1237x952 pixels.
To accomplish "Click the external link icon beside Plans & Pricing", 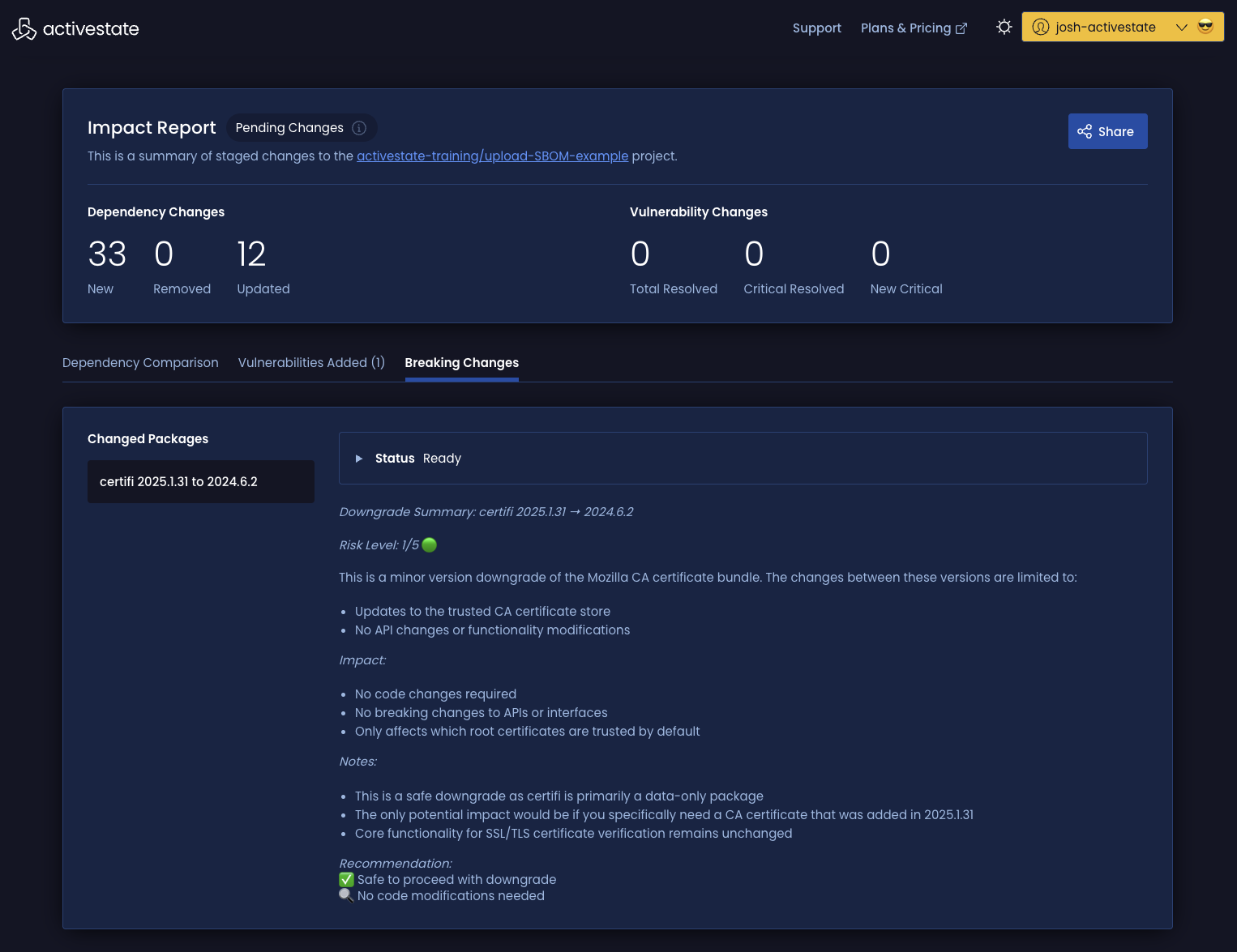I will [961, 28].
